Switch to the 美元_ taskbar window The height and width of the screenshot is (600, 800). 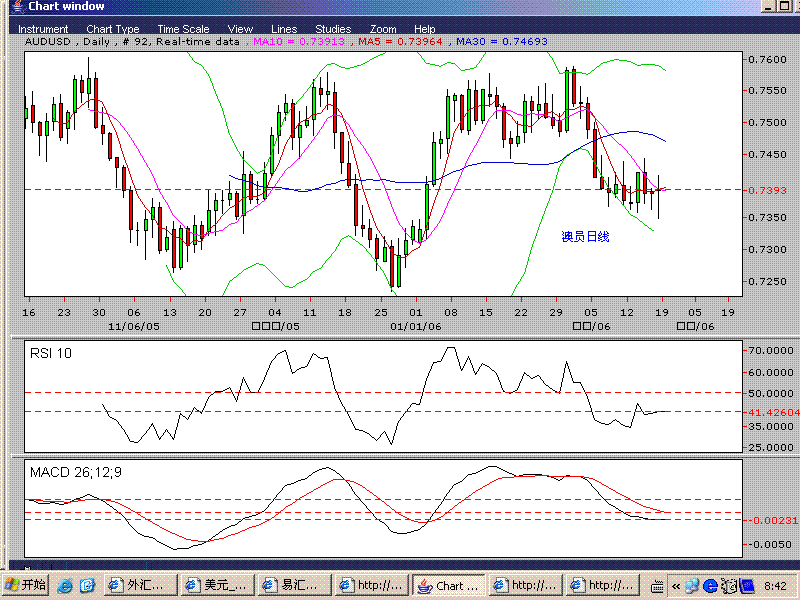point(218,585)
